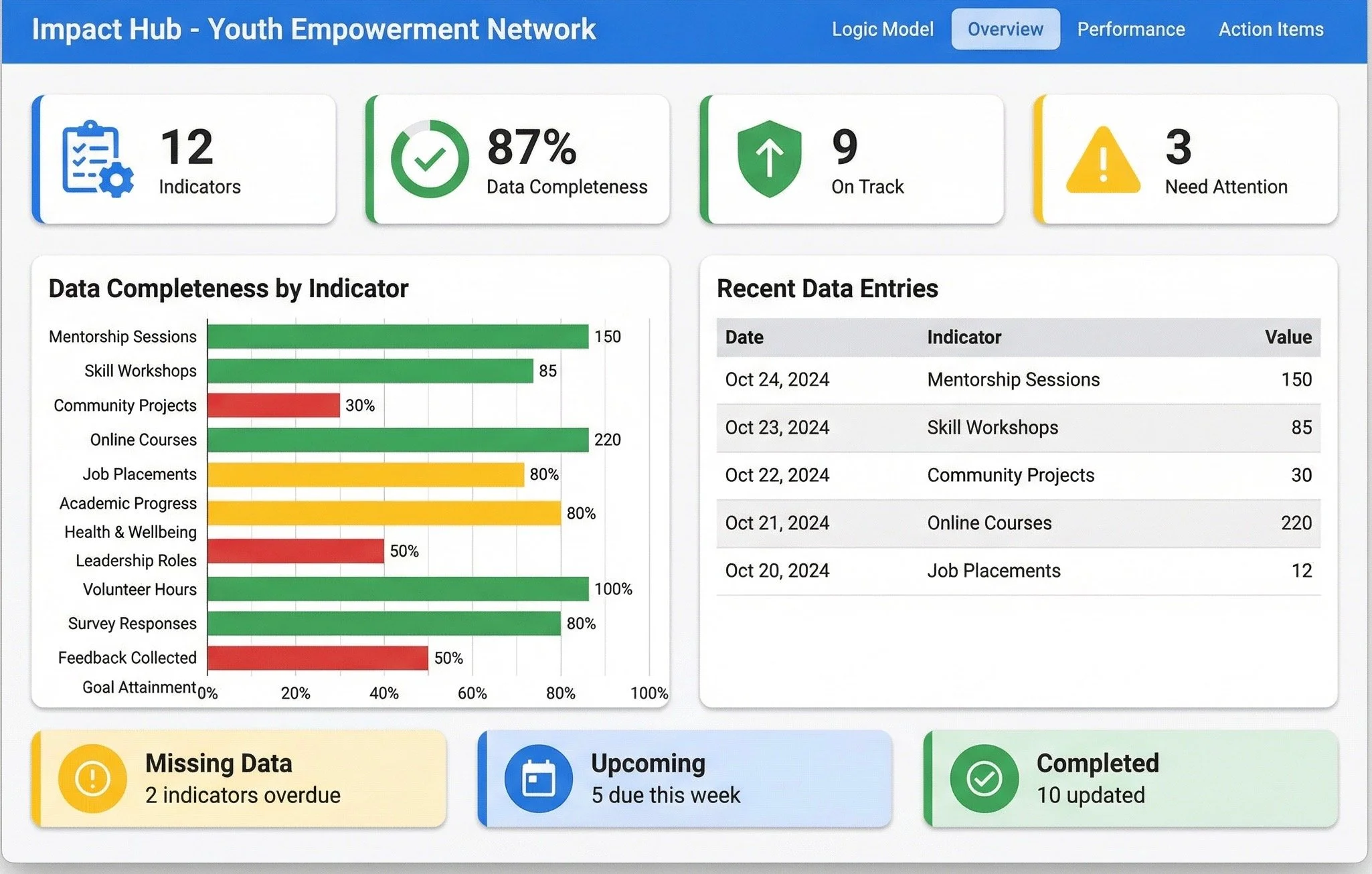Switch to the Performance tab
This screenshot has height=874, width=1372.
pyautogui.click(x=1130, y=29)
